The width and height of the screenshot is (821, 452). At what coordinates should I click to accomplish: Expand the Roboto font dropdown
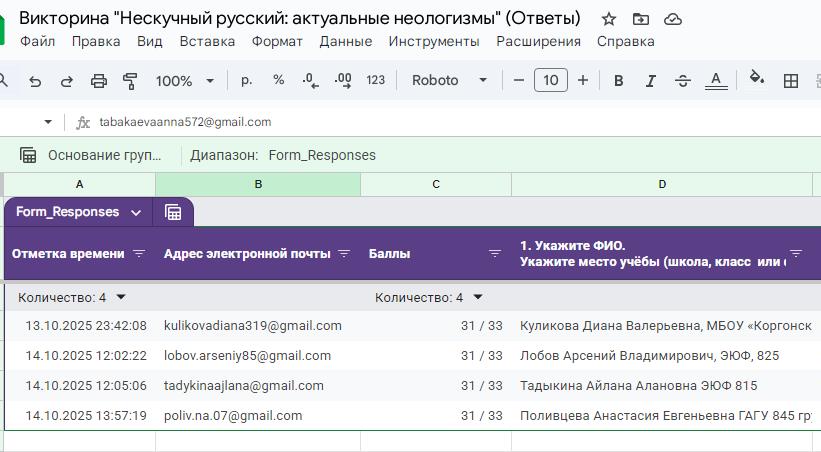[x=449, y=81]
